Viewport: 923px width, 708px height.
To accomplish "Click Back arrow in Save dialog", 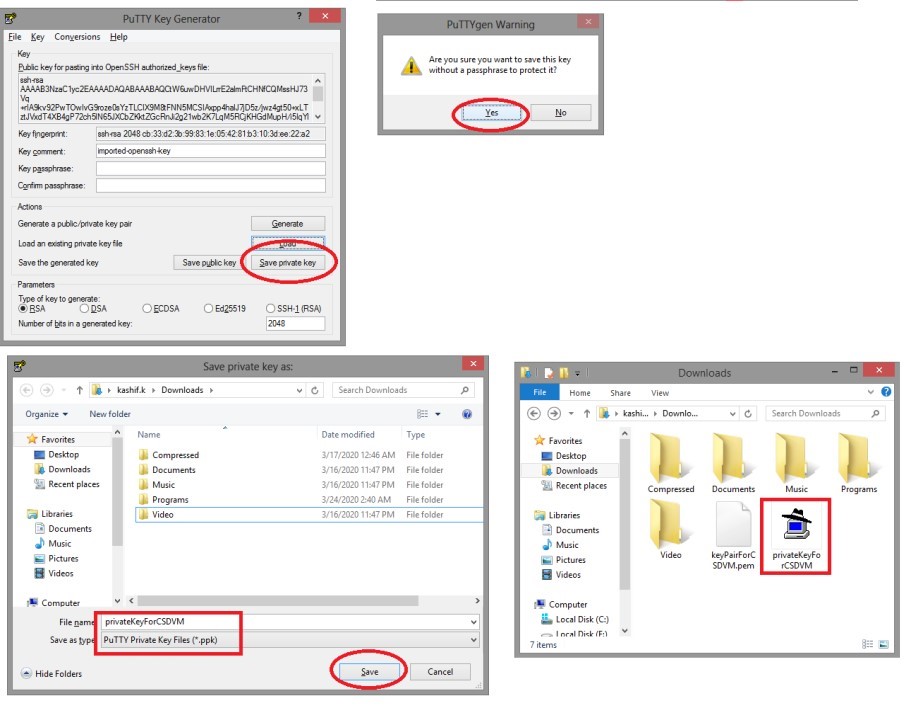I will tap(26, 390).
